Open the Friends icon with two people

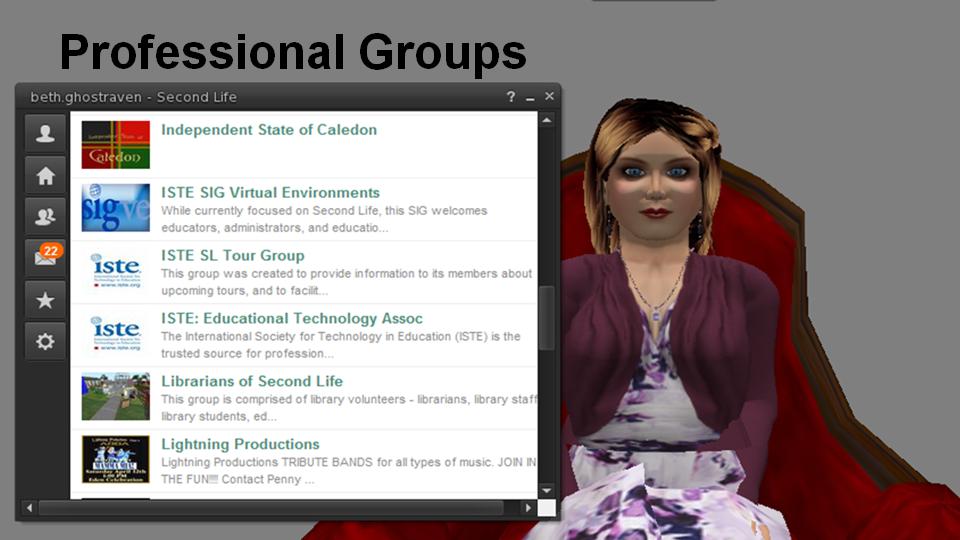click(45, 217)
